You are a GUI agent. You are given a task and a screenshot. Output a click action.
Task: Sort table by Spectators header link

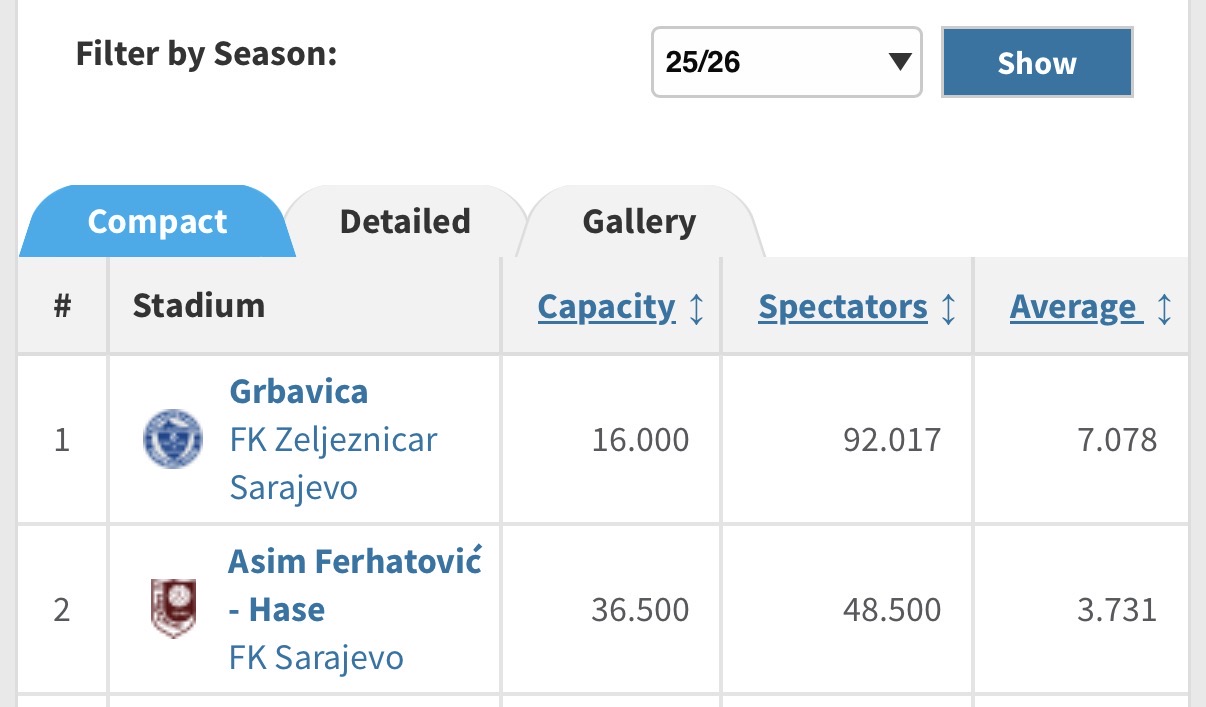pyautogui.click(x=842, y=306)
